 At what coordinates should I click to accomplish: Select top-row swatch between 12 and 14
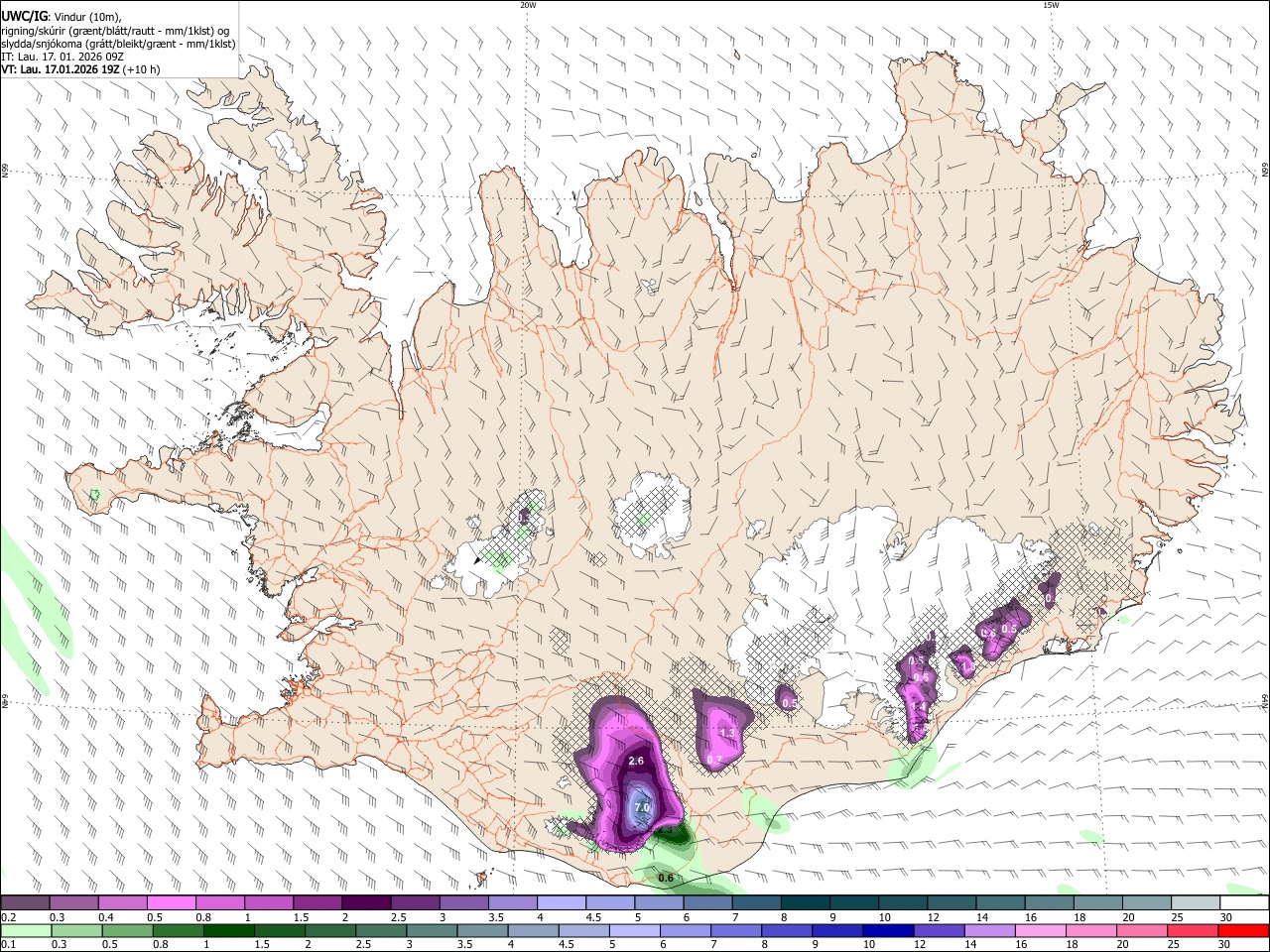click(952, 902)
